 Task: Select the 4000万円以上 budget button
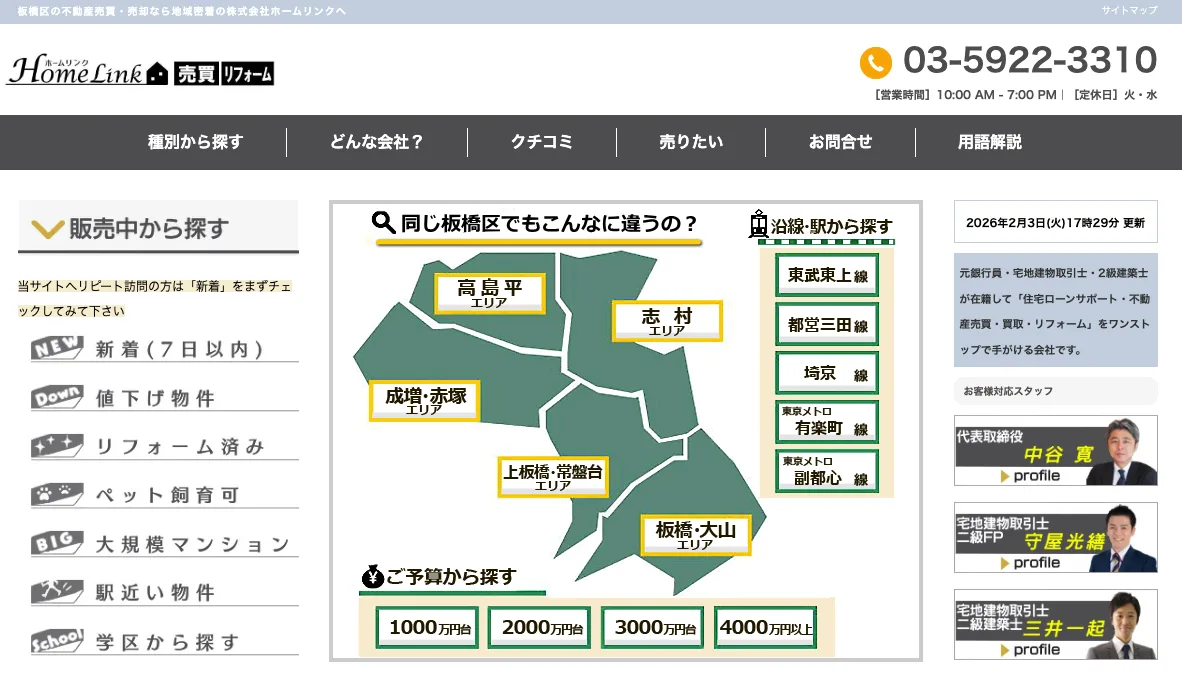click(x=765, y=627)
